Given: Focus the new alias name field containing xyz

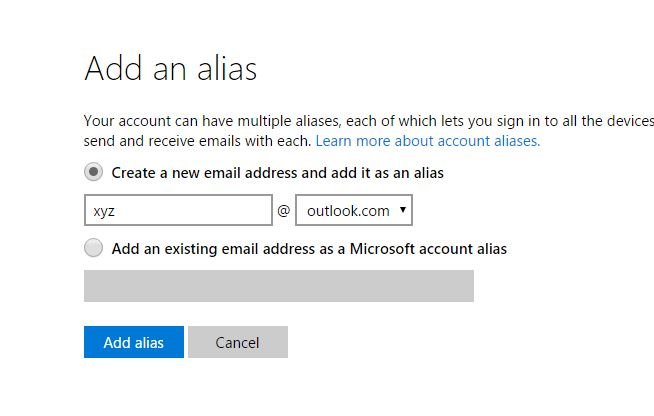Looking at the screenshot, I should pyautogui.click(x=178, y=211).
